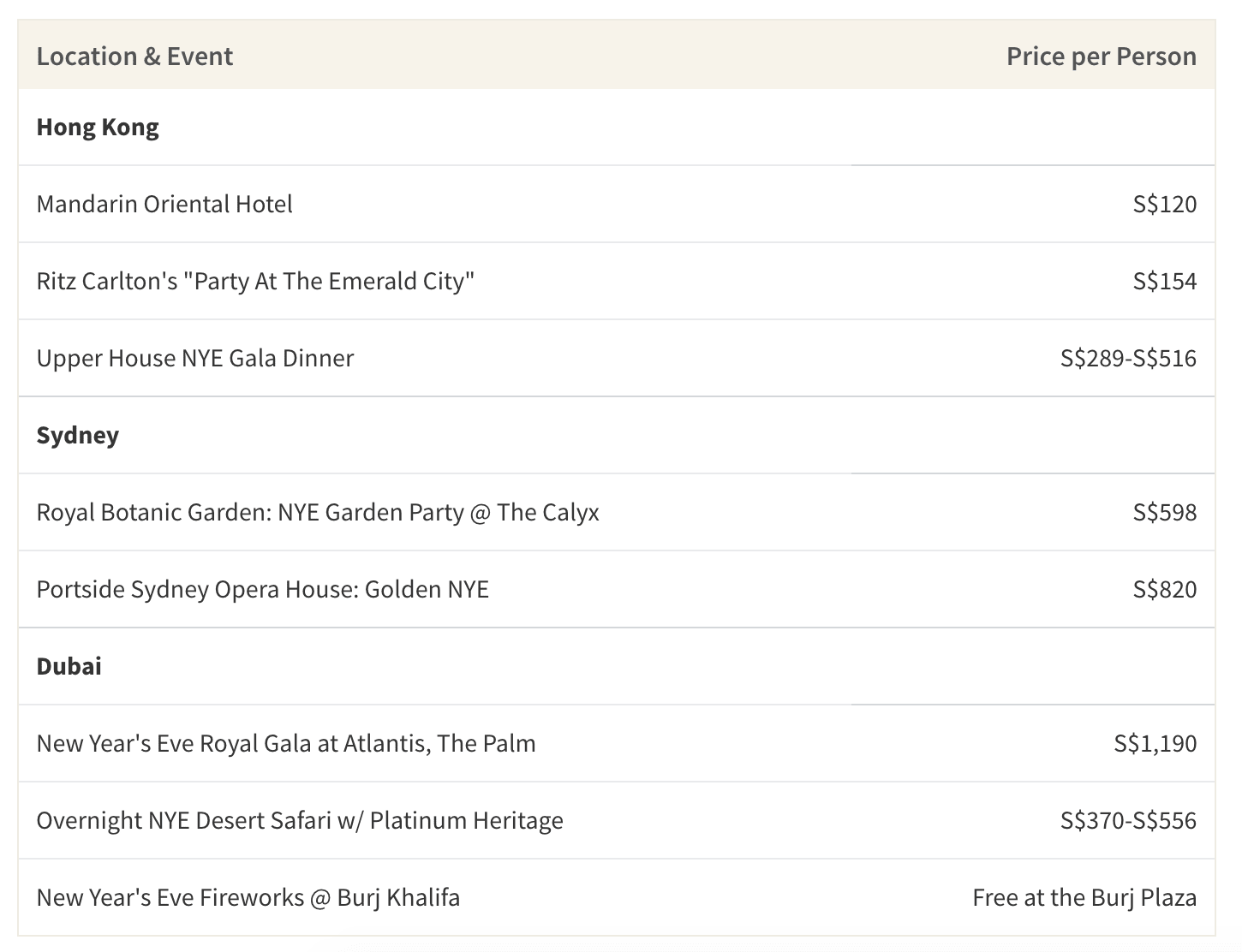Select Overnight NYE Desert Safari w/ Platinum Heritage
The height and width of the screenshot is (952, 1242).
tap(300, 821)
